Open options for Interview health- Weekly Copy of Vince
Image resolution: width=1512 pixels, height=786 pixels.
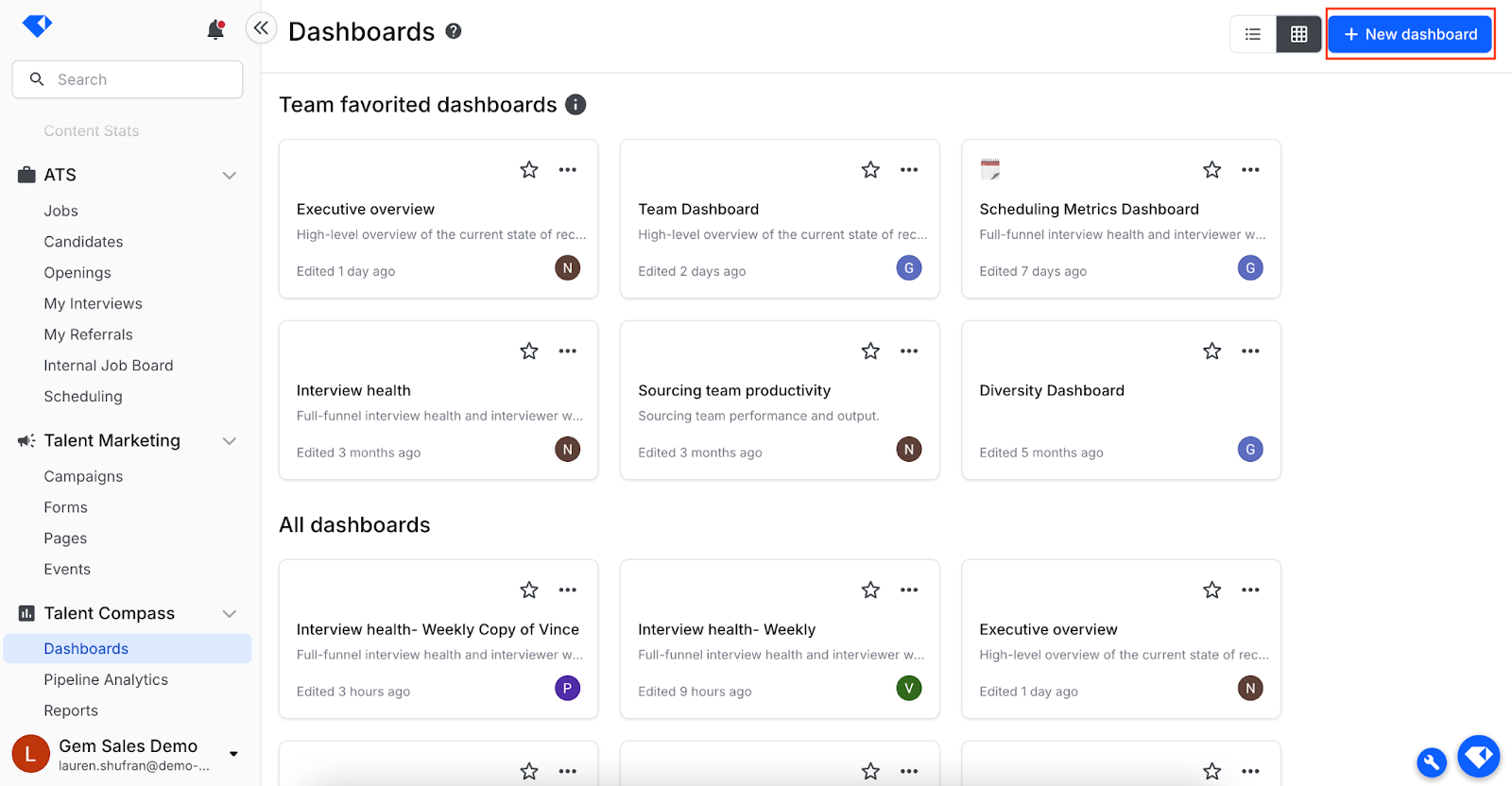(568, 590)
